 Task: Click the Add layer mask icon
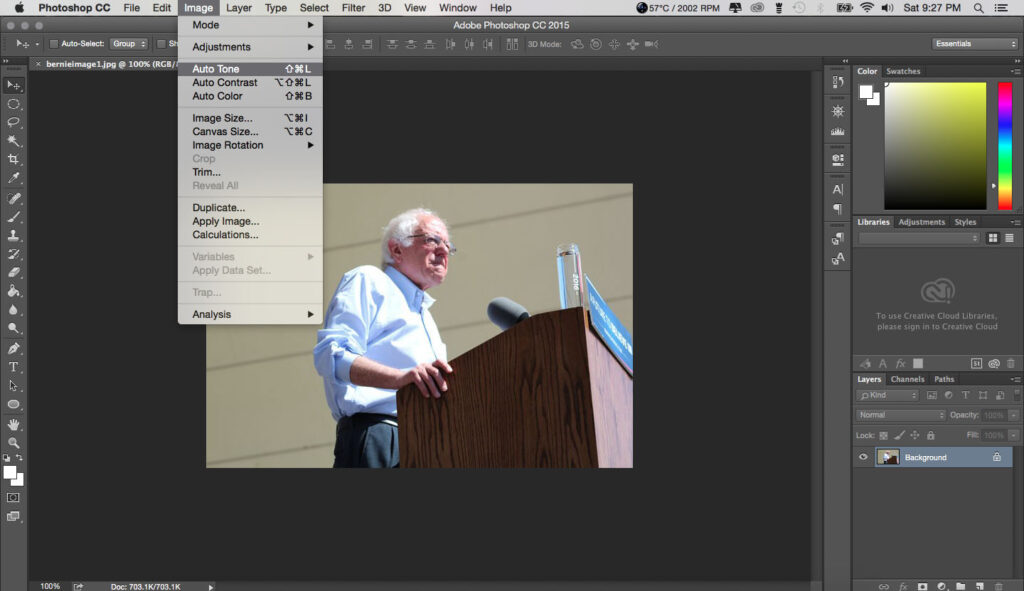tap(923, 586)
